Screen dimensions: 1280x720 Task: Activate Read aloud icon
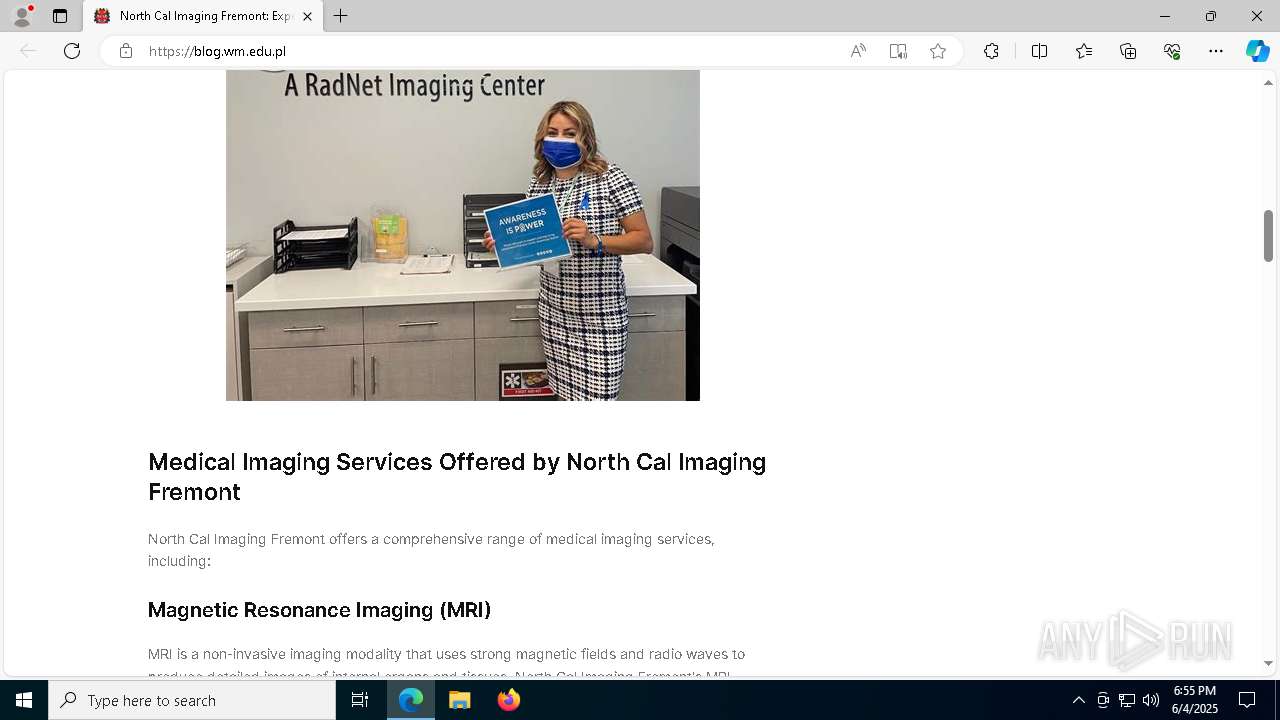(x=858, y=51)
